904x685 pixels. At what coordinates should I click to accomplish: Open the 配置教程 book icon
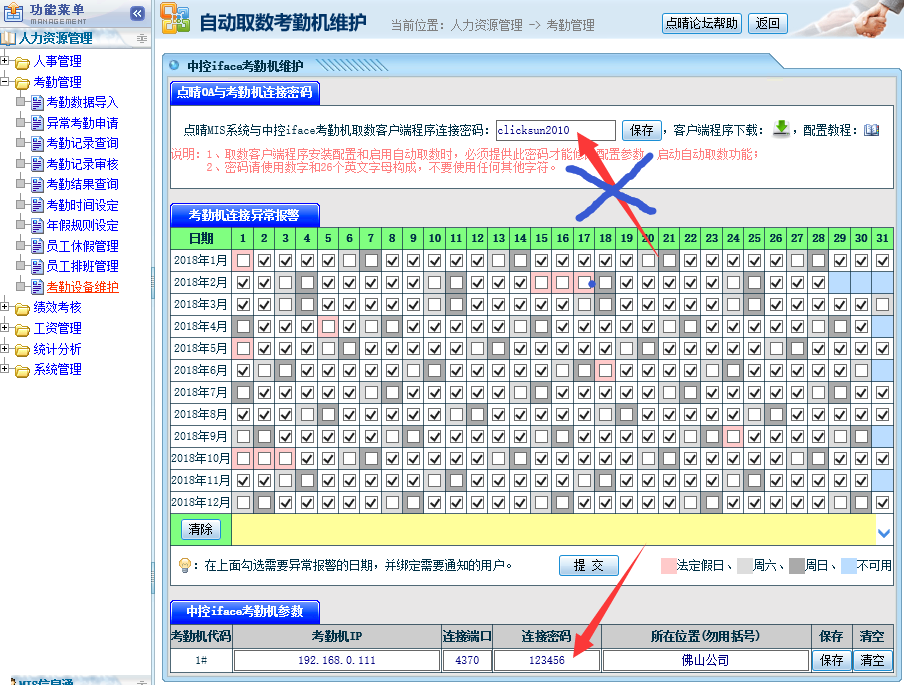871,130
